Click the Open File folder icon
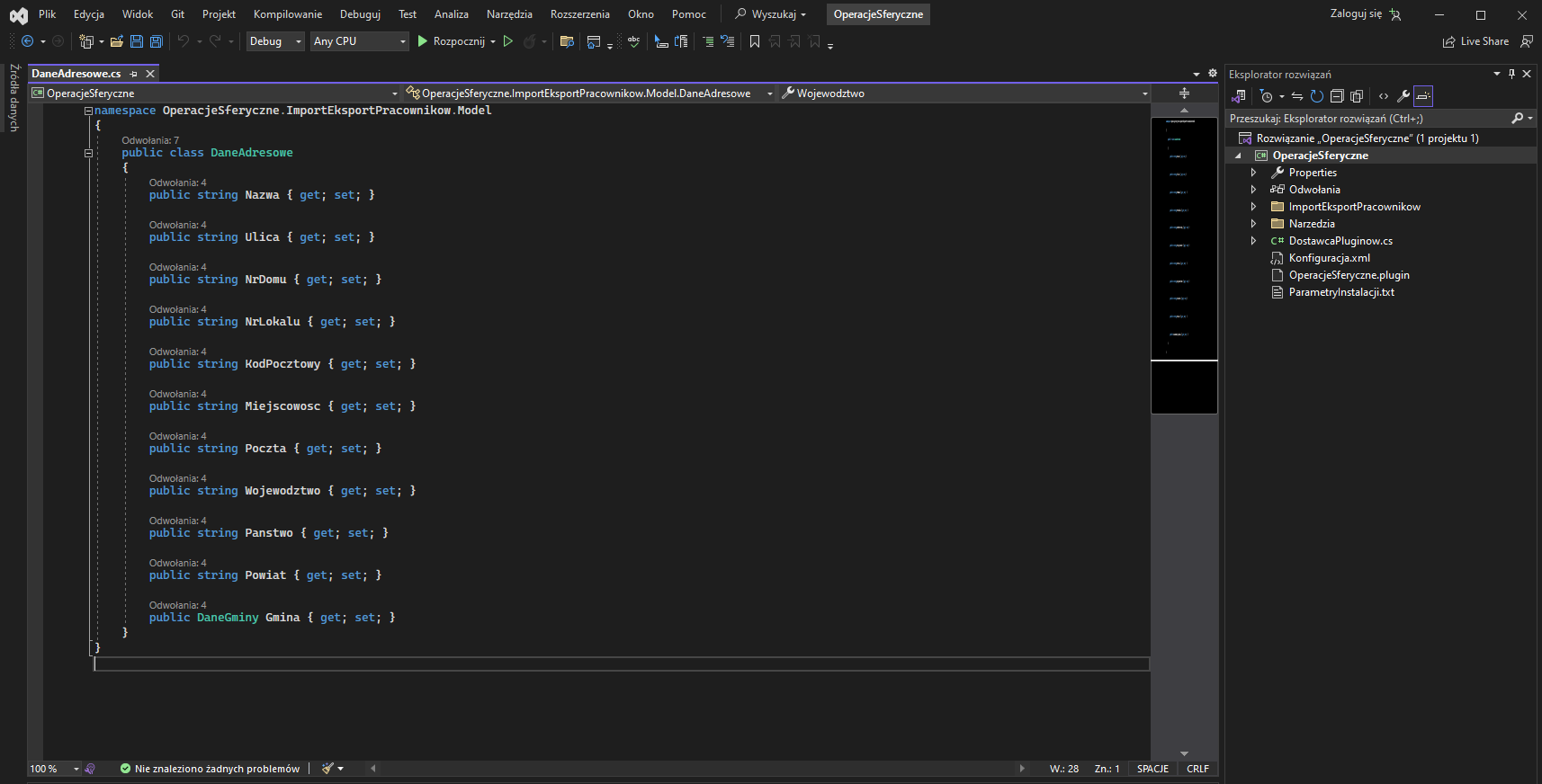Viewport: 1542px width, 784px height. click(117, 41)
